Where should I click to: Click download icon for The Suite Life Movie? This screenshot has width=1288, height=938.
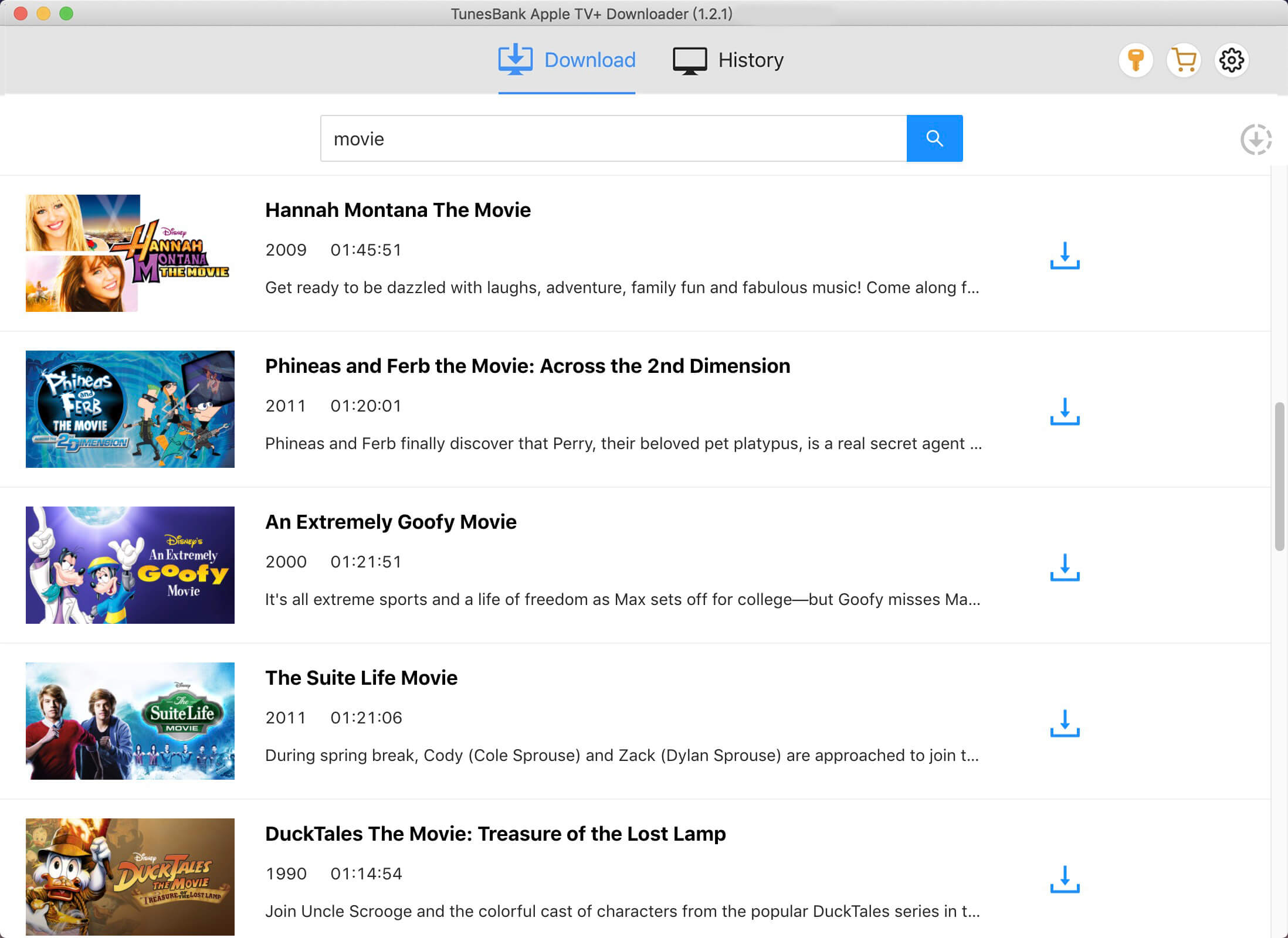pyautogui.click(x=1063, y=722)
